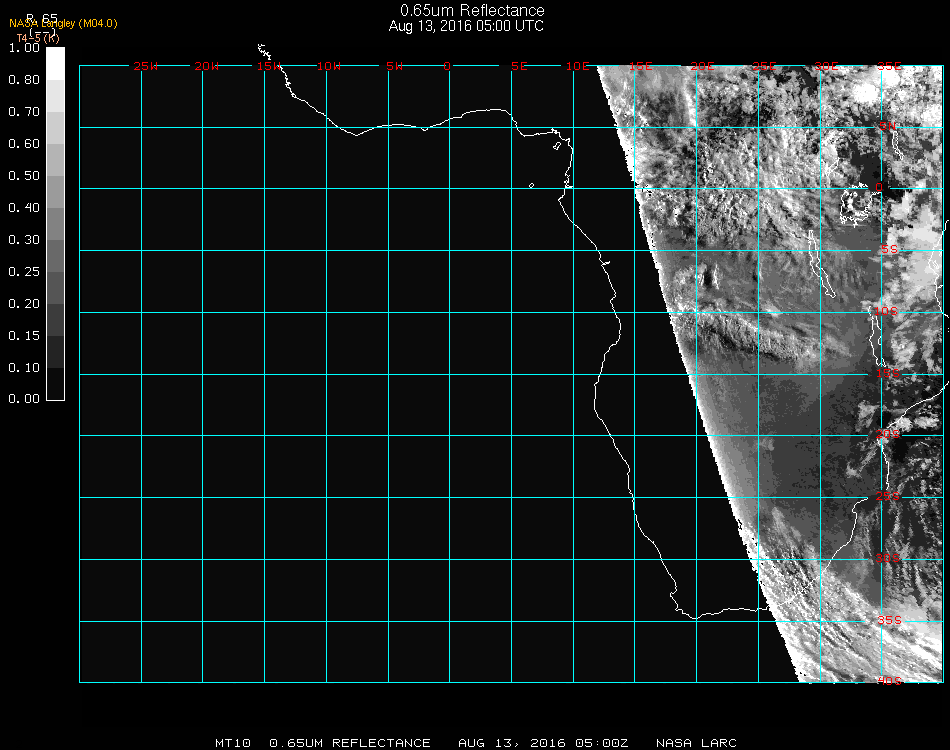Click the "NASA Langley (M04.0)" label
Screen dimensions: 950x750
pos(63,24)
